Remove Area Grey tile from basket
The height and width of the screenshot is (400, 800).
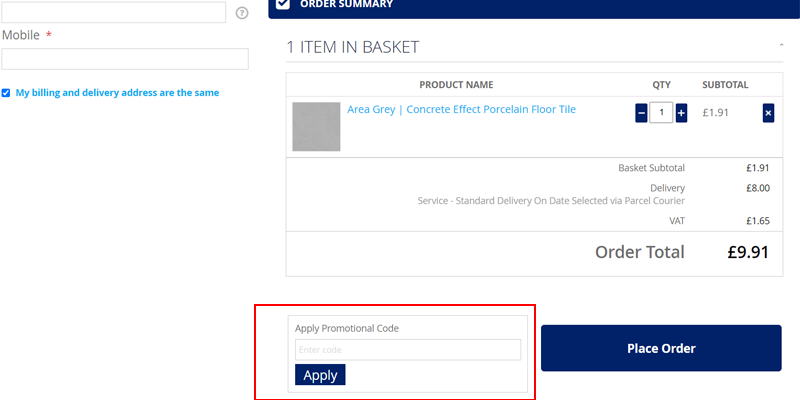[768, 113]
